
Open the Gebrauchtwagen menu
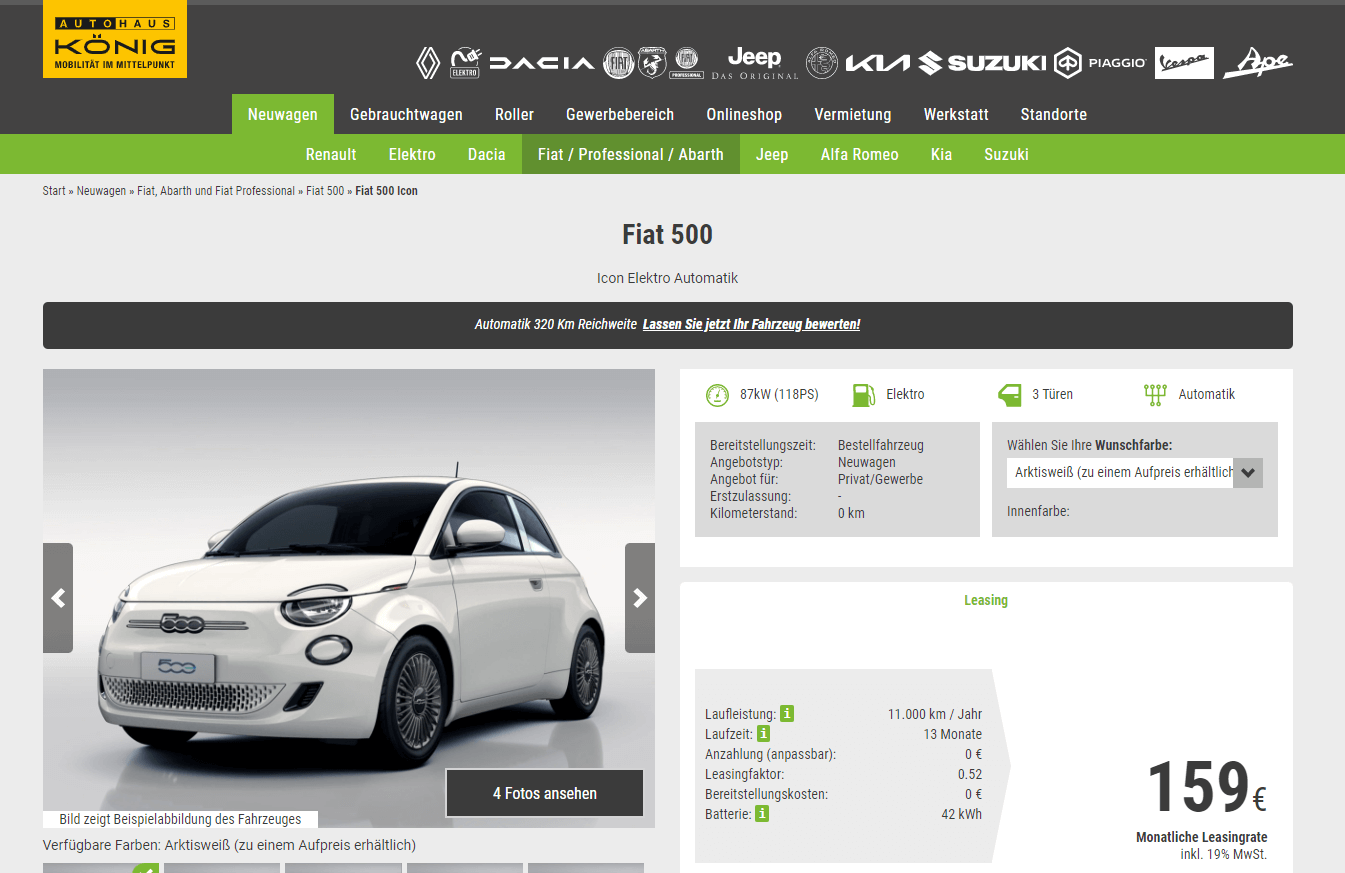406,114
